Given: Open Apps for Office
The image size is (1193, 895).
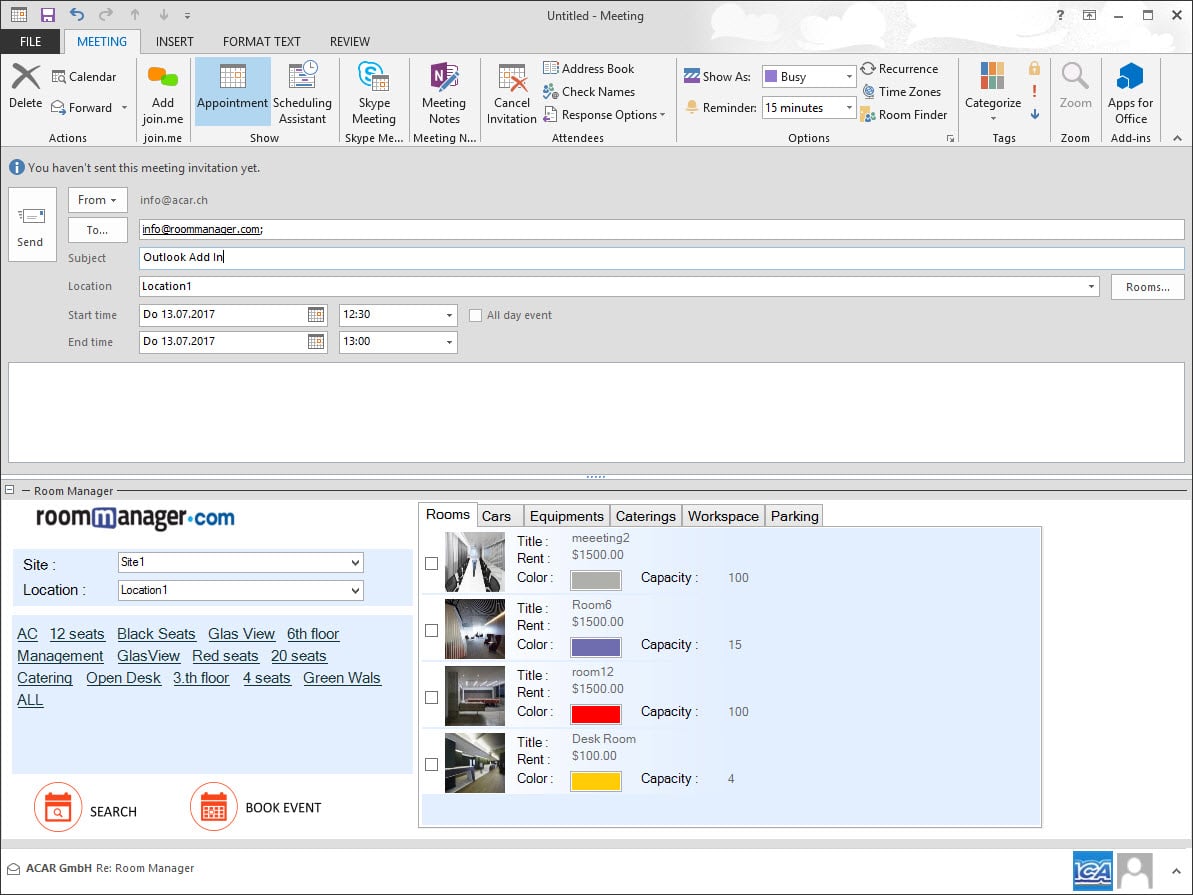Looking at the screenshot, I should tap(1130, 90).
